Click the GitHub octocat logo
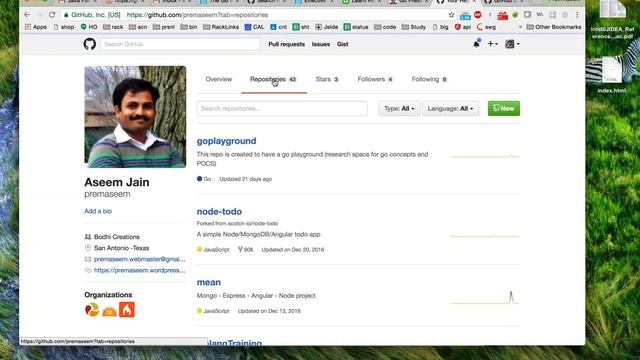Image resolution: width=640 pixels, height=360 pixels. click(x=90, y=44)
